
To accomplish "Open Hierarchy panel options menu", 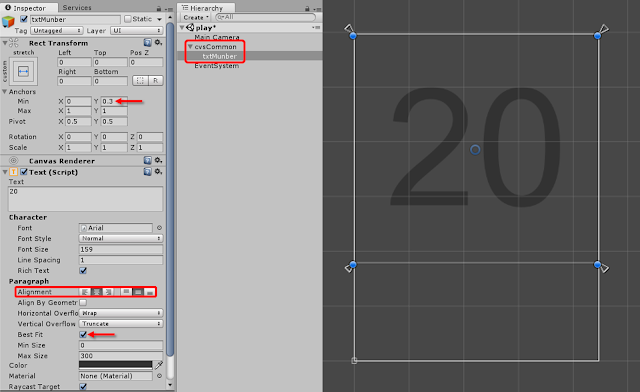I will (317, 9).
